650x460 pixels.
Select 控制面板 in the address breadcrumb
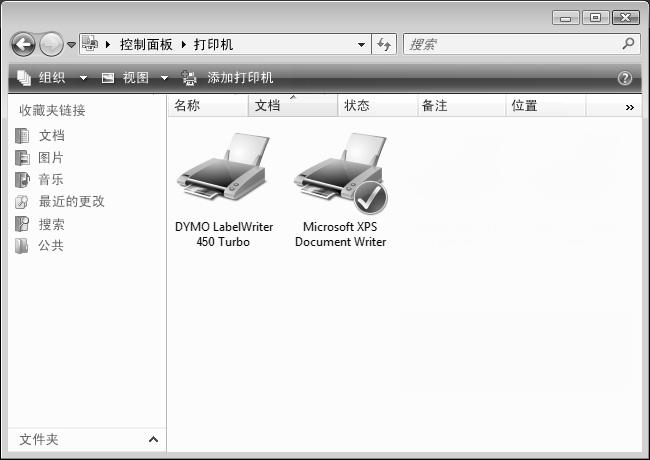pos(146,44)
